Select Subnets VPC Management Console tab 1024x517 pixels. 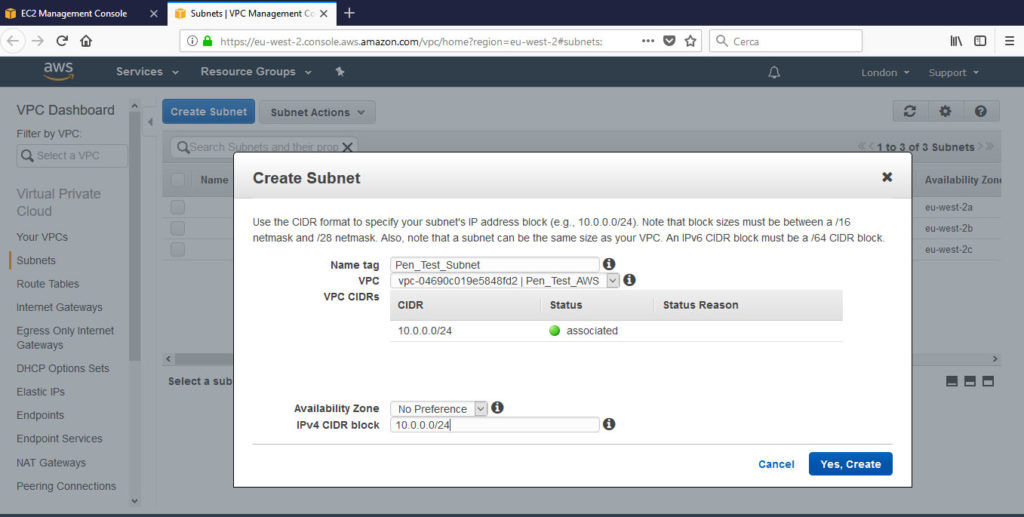[252, 13]
